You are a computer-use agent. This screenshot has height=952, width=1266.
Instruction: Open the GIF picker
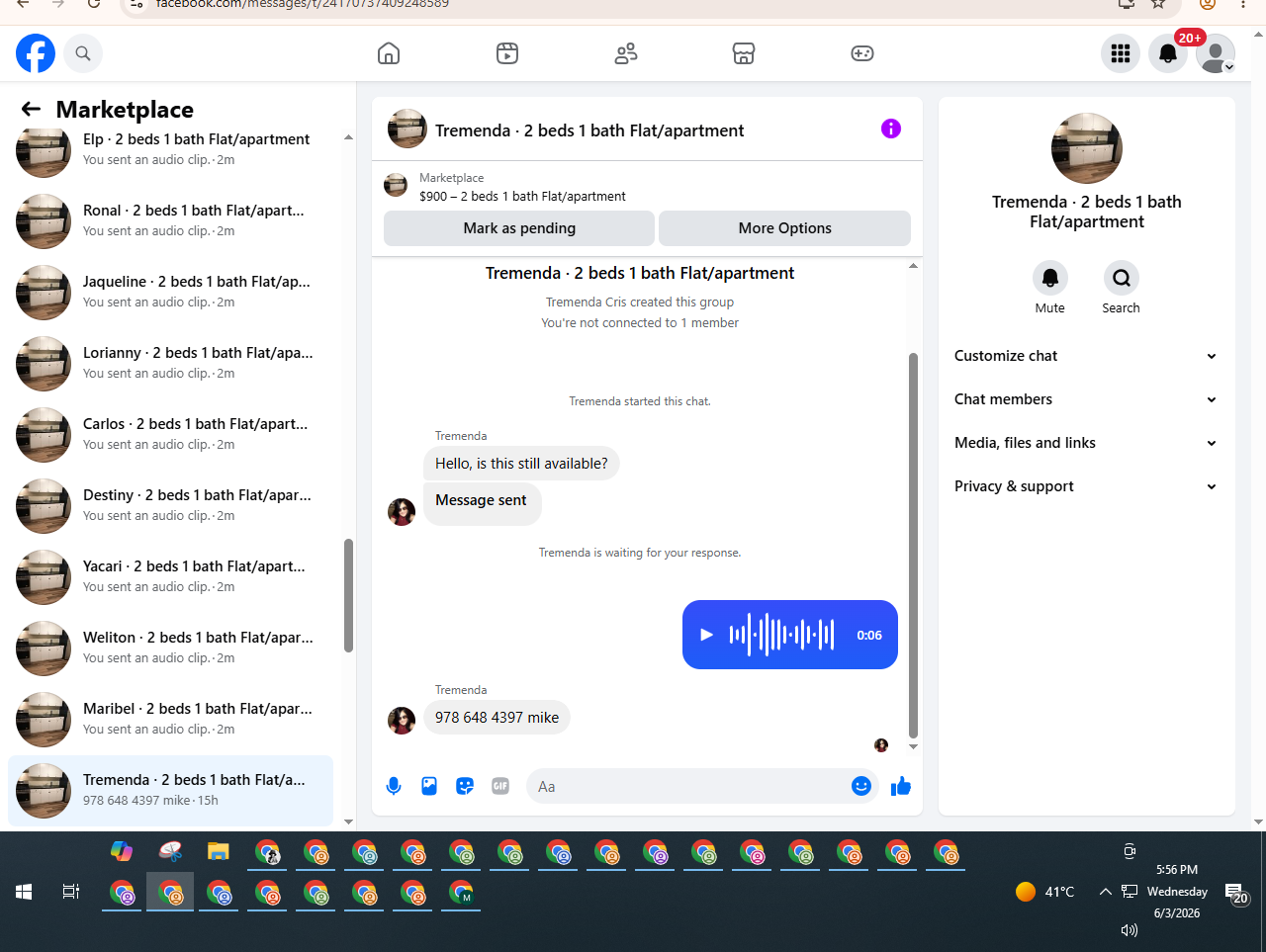(x=500, y=786)
